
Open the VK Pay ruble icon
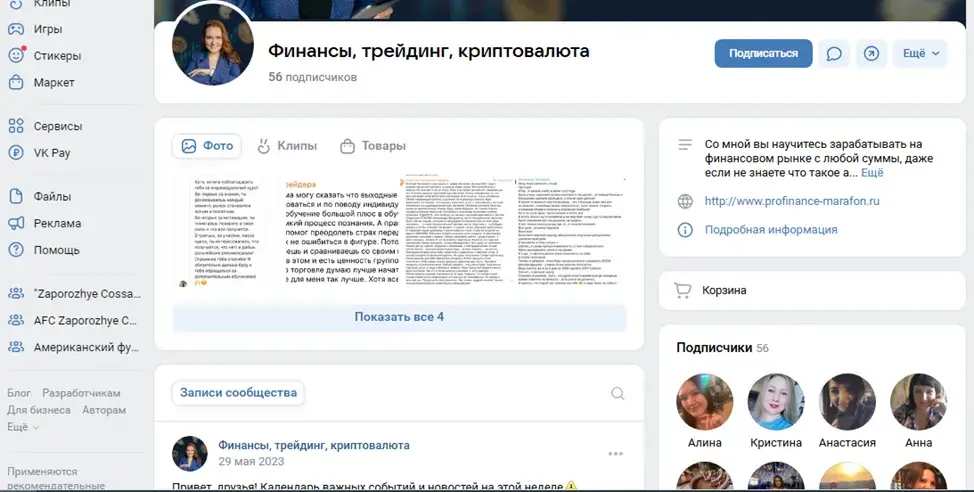point(16,153)
